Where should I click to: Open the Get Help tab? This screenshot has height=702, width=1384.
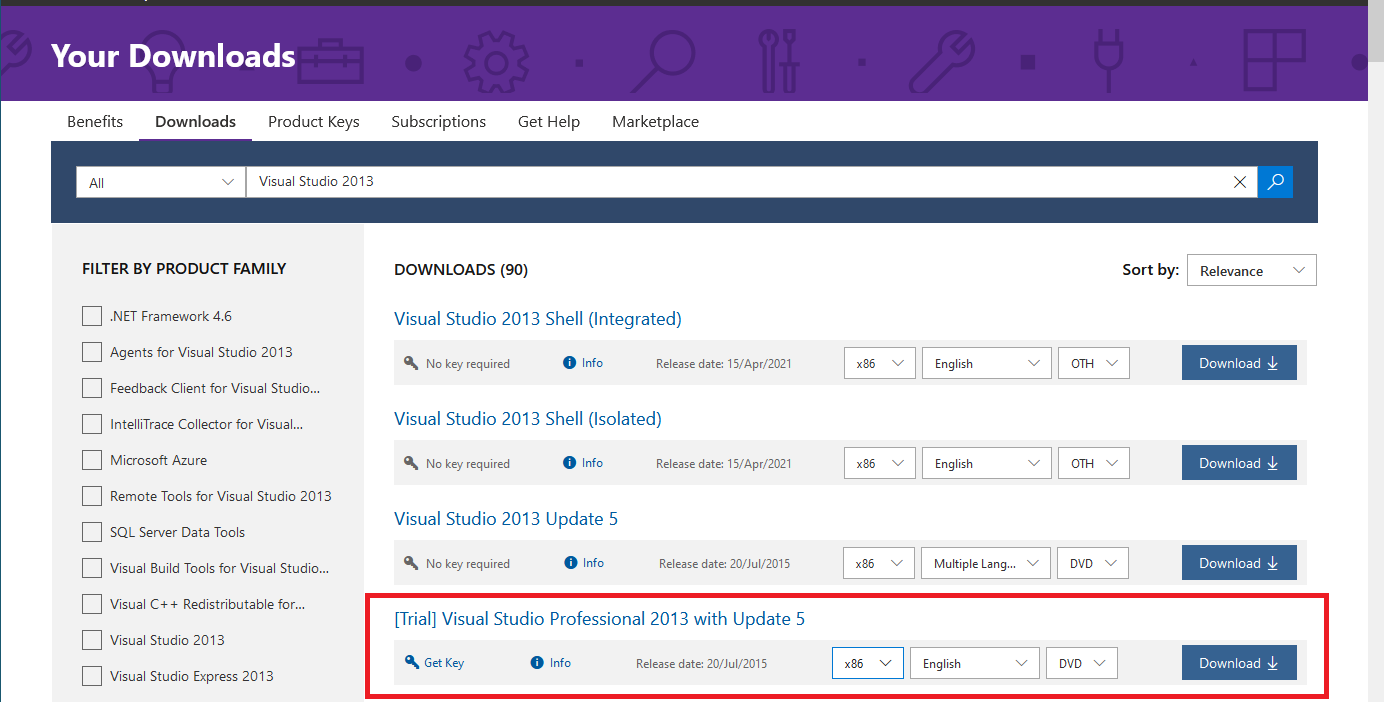coord(548,121)
